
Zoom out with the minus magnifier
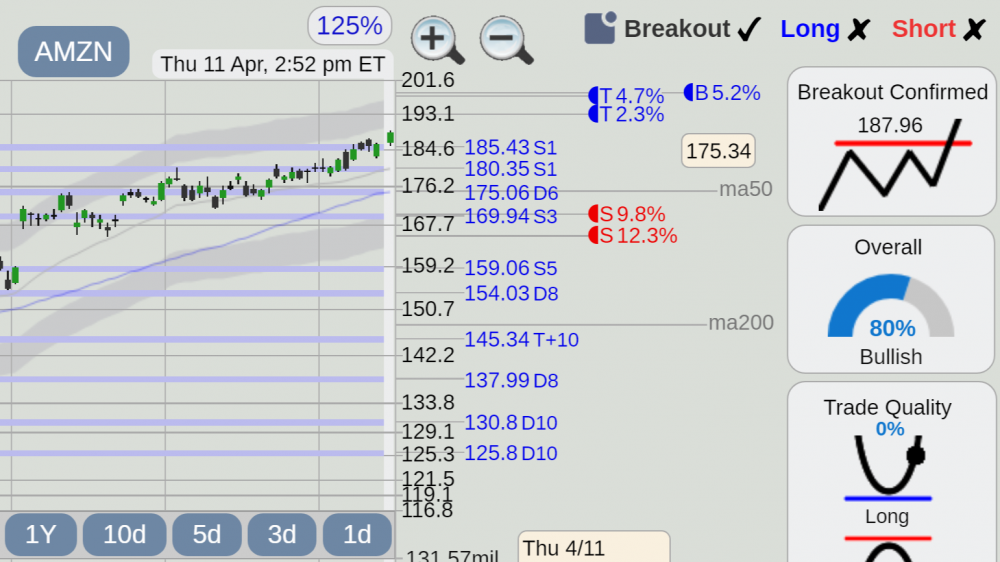pos(506,40)
